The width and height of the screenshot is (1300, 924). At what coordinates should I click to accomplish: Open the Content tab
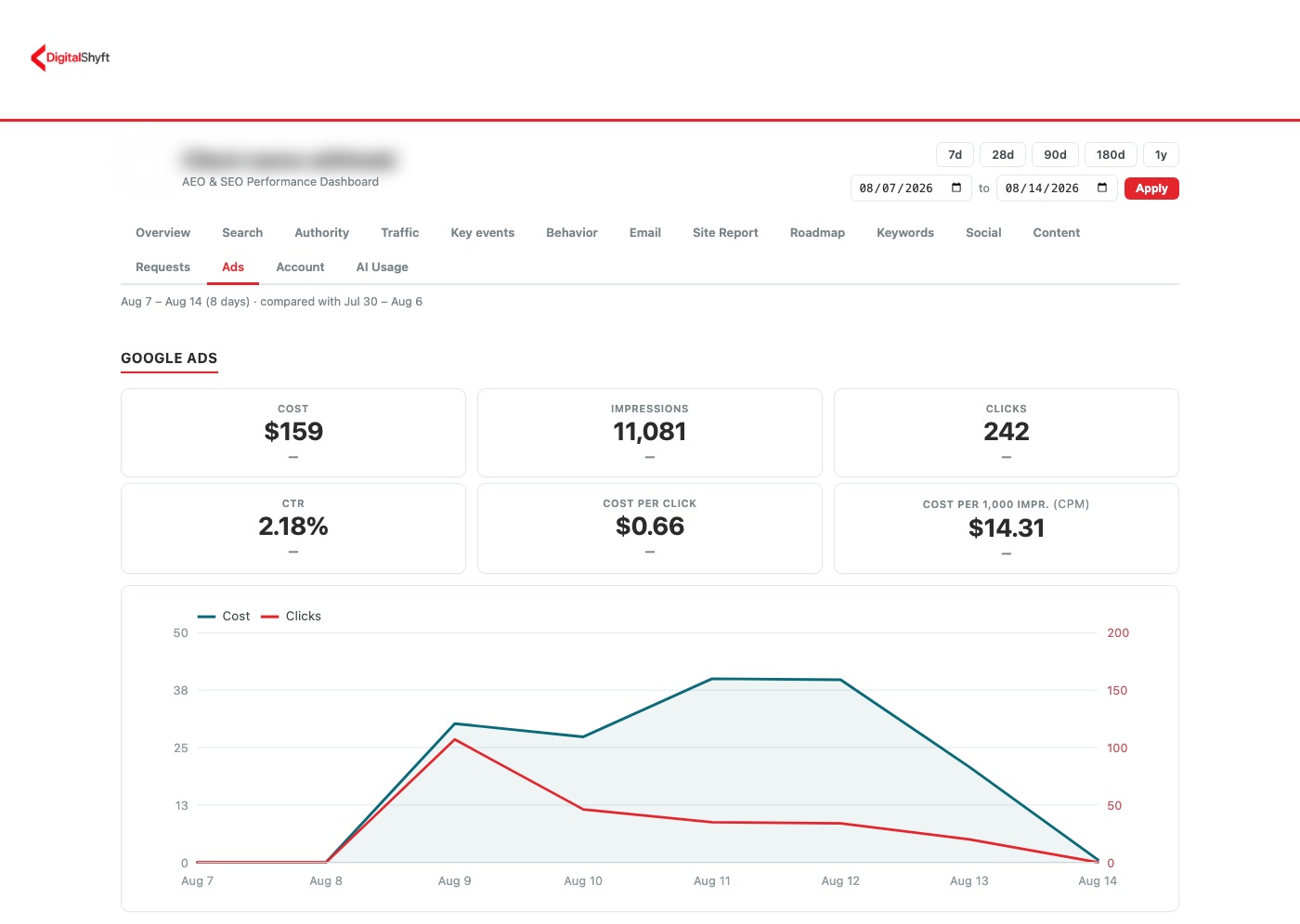click(1057, 233)
